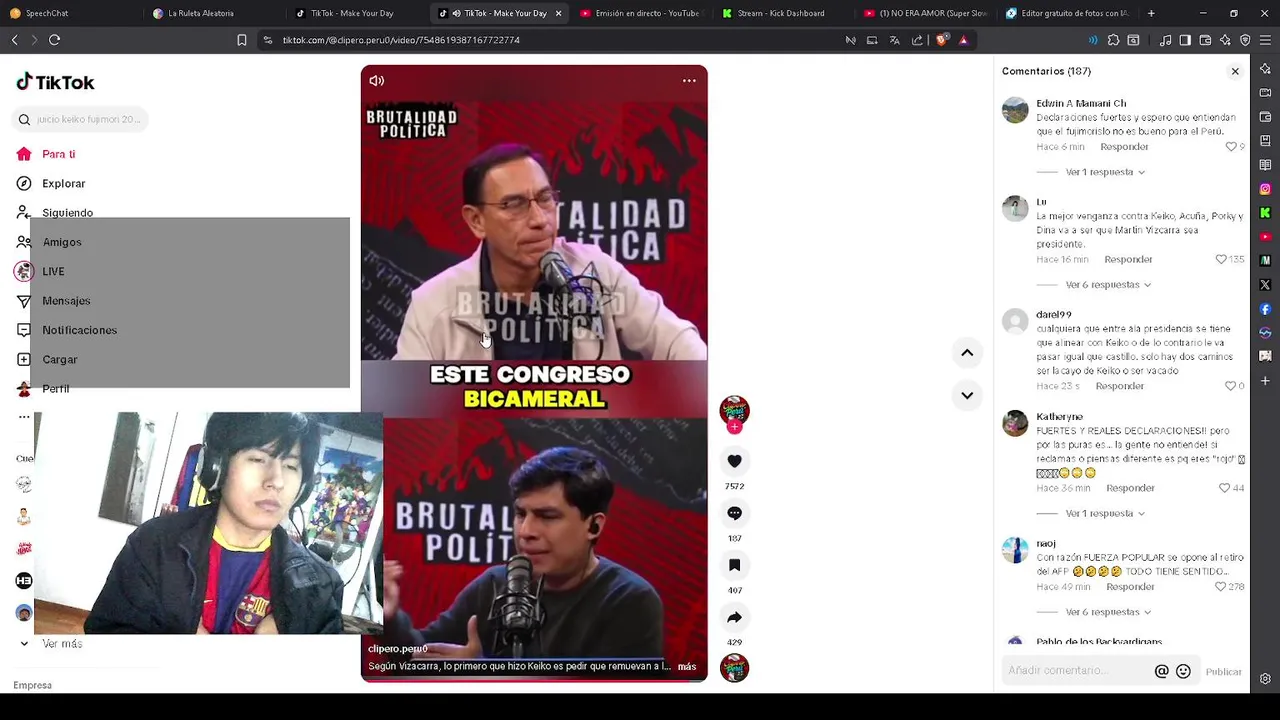Reload the page in browser
The height and width of the screenshot is (720, 1280).
click(54, 40)
